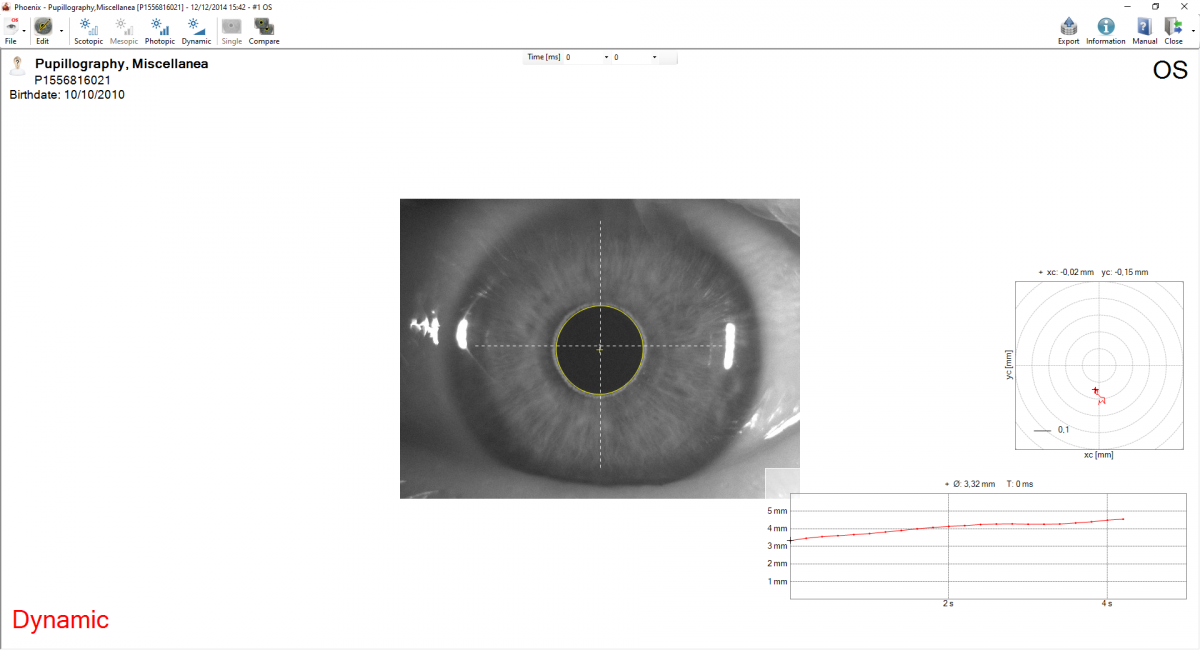Image resolution: width=1200 pixels, height=650 pixels.
Task: Switch to Photopic lighting mode
Action: (x=159, y=27)
